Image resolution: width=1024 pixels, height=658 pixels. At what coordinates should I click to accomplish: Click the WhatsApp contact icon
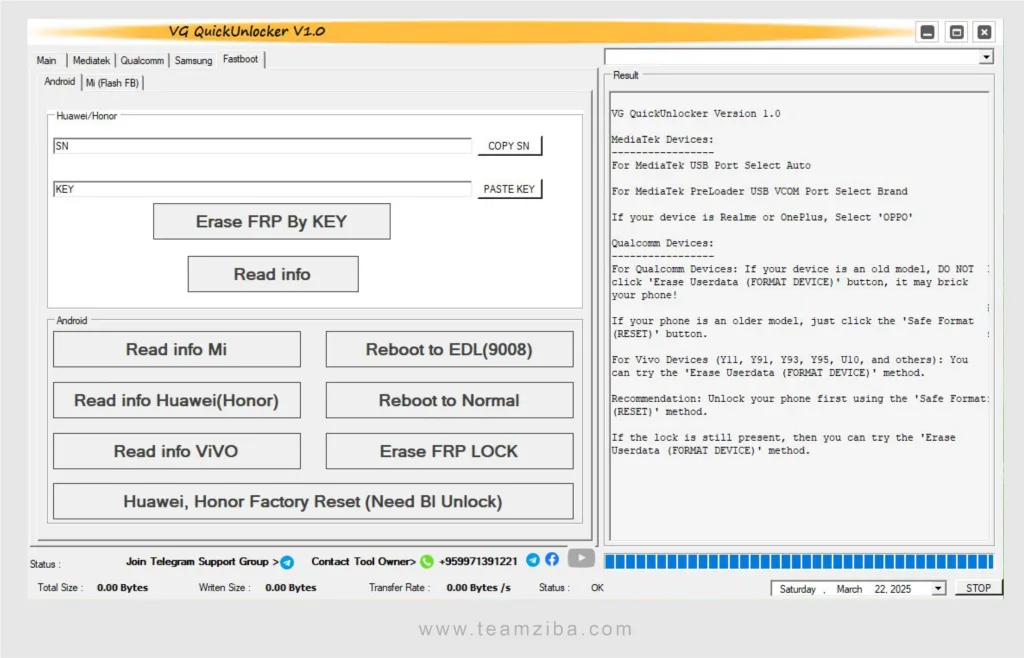[426, 561]
